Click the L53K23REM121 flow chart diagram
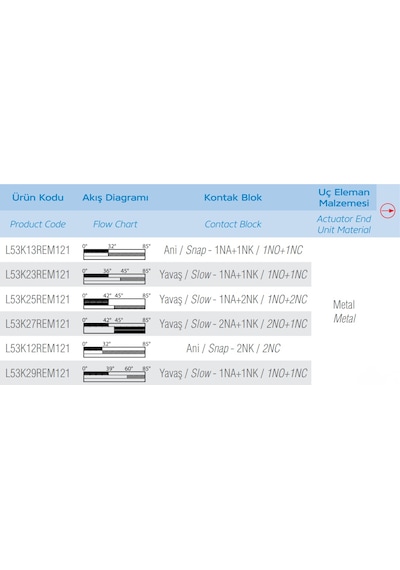The image size is (400, 570). (116, 276)
